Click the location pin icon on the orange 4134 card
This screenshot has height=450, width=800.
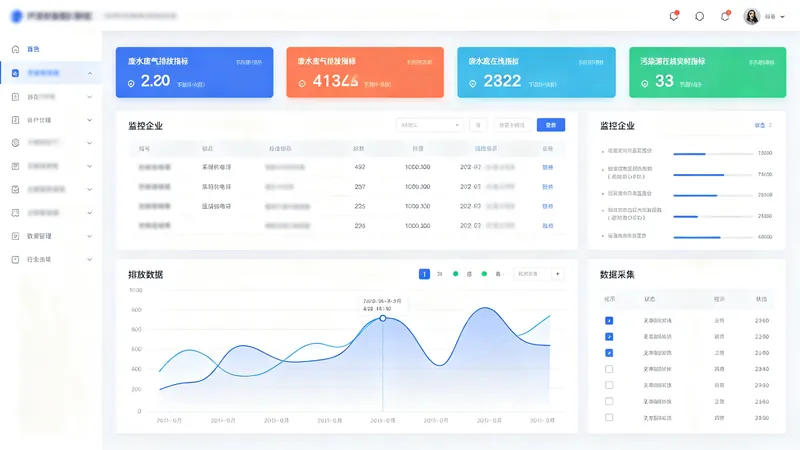point(302,83)
